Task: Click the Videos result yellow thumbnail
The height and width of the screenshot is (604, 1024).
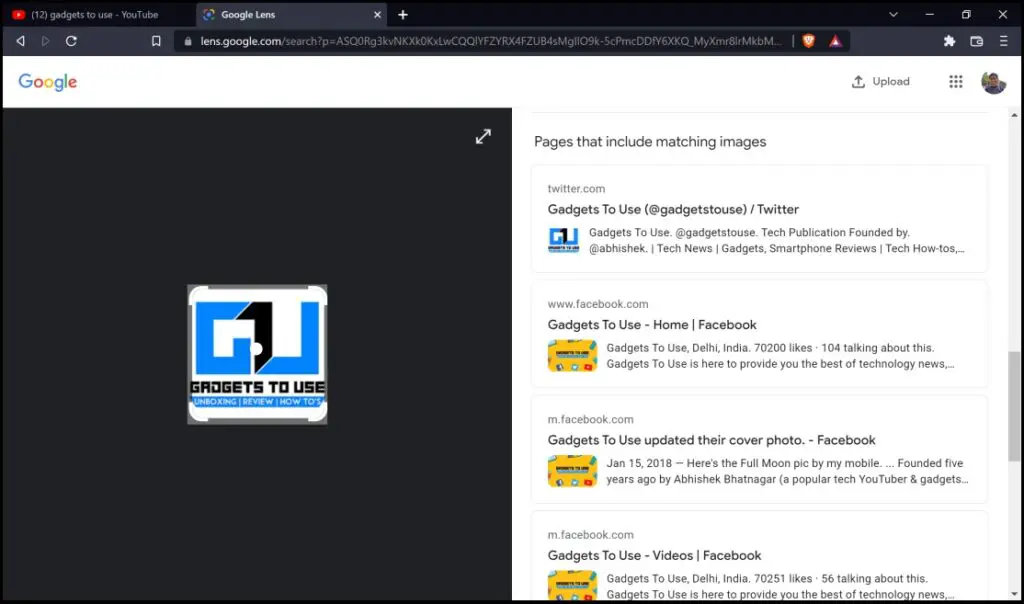Action: 572,585
